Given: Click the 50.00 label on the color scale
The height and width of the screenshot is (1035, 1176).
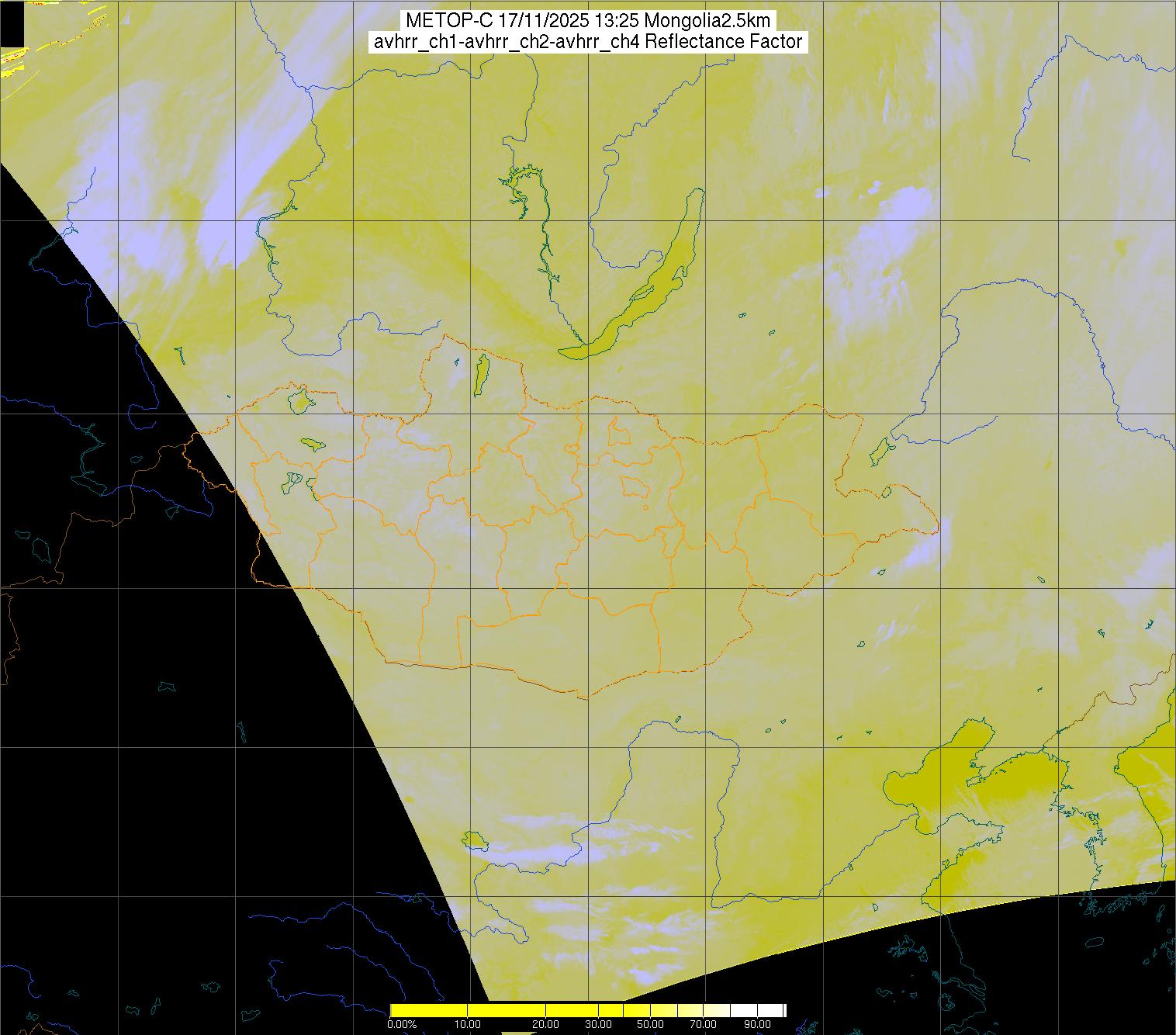Looking at the screenshot, I should pyautogui.click(x=650, y=1025).
